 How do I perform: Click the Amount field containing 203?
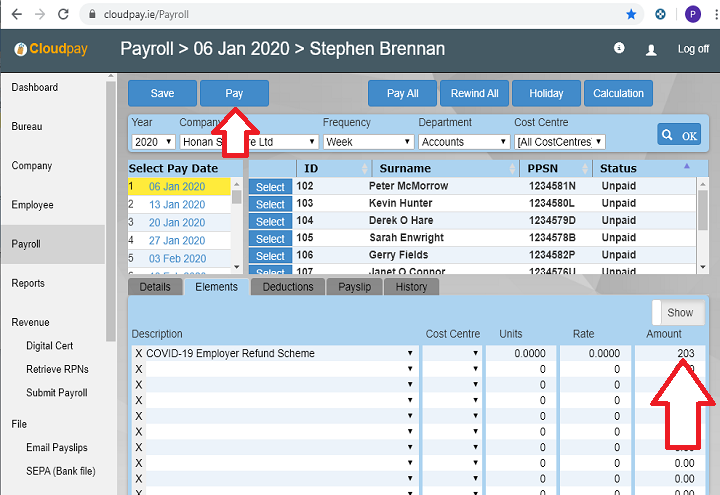pos(670,353)
